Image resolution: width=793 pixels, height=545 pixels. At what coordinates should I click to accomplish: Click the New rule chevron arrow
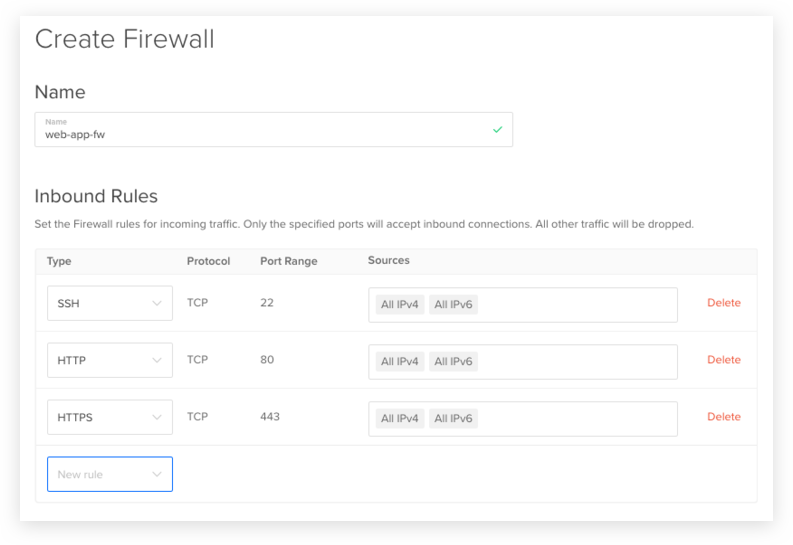pyautogui.click(x=157, y=474)
